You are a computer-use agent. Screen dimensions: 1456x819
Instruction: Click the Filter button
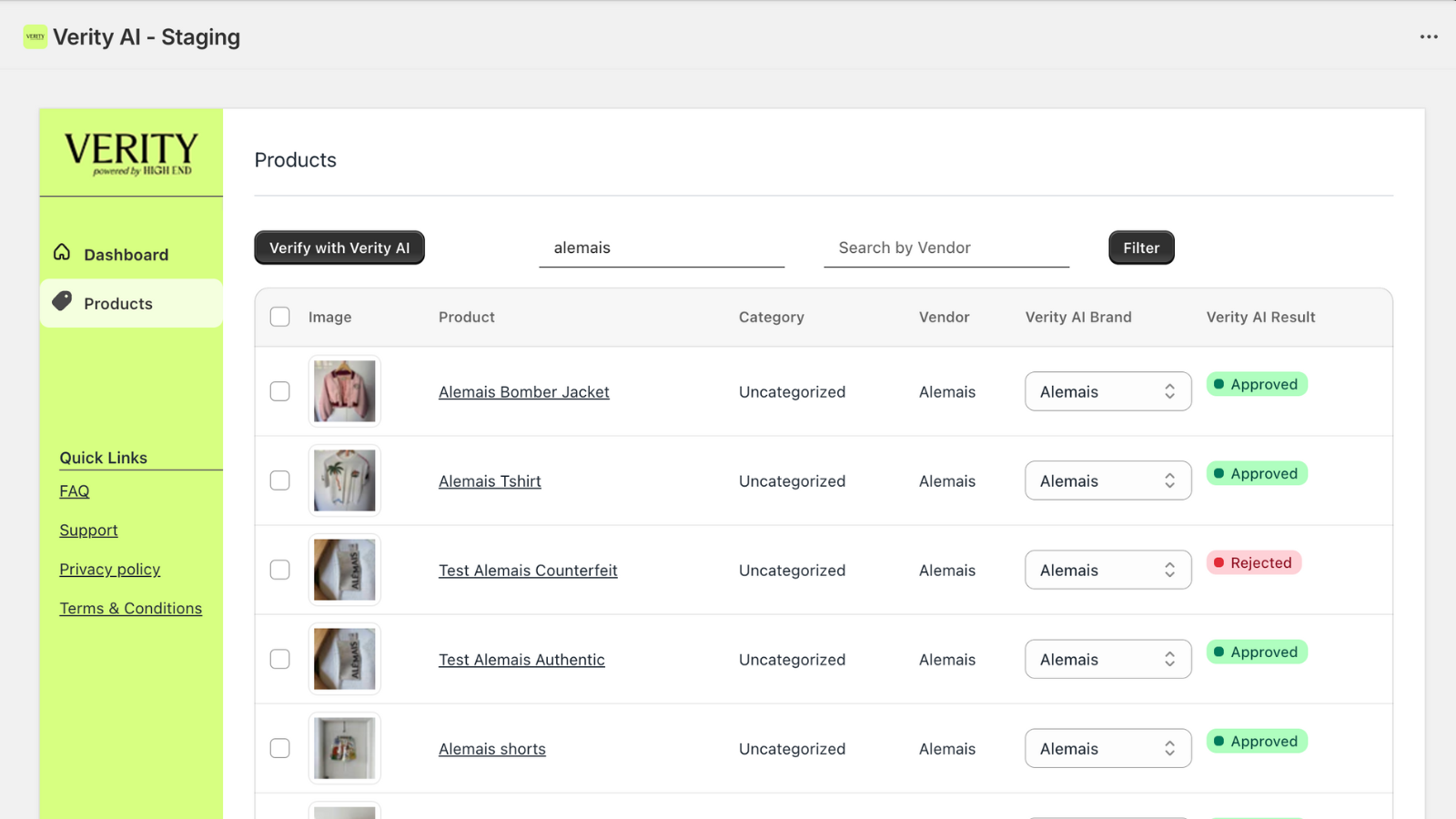click(x=1141, y=248)
